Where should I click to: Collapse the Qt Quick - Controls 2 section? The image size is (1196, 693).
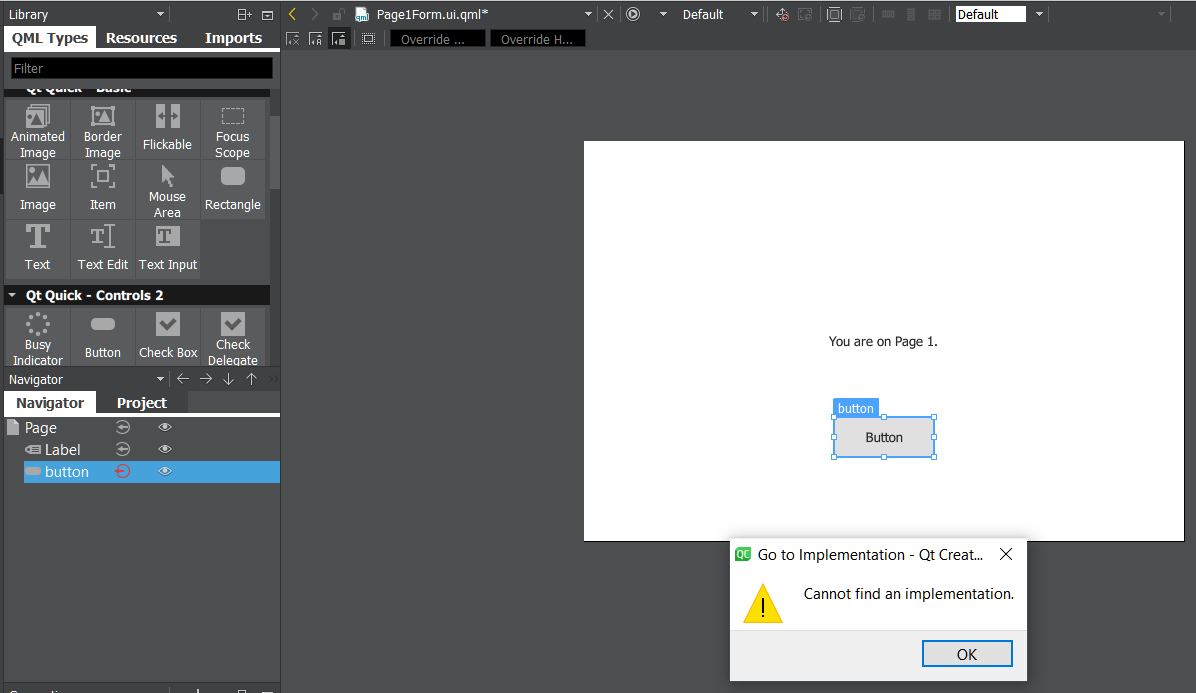pos(12,296)
